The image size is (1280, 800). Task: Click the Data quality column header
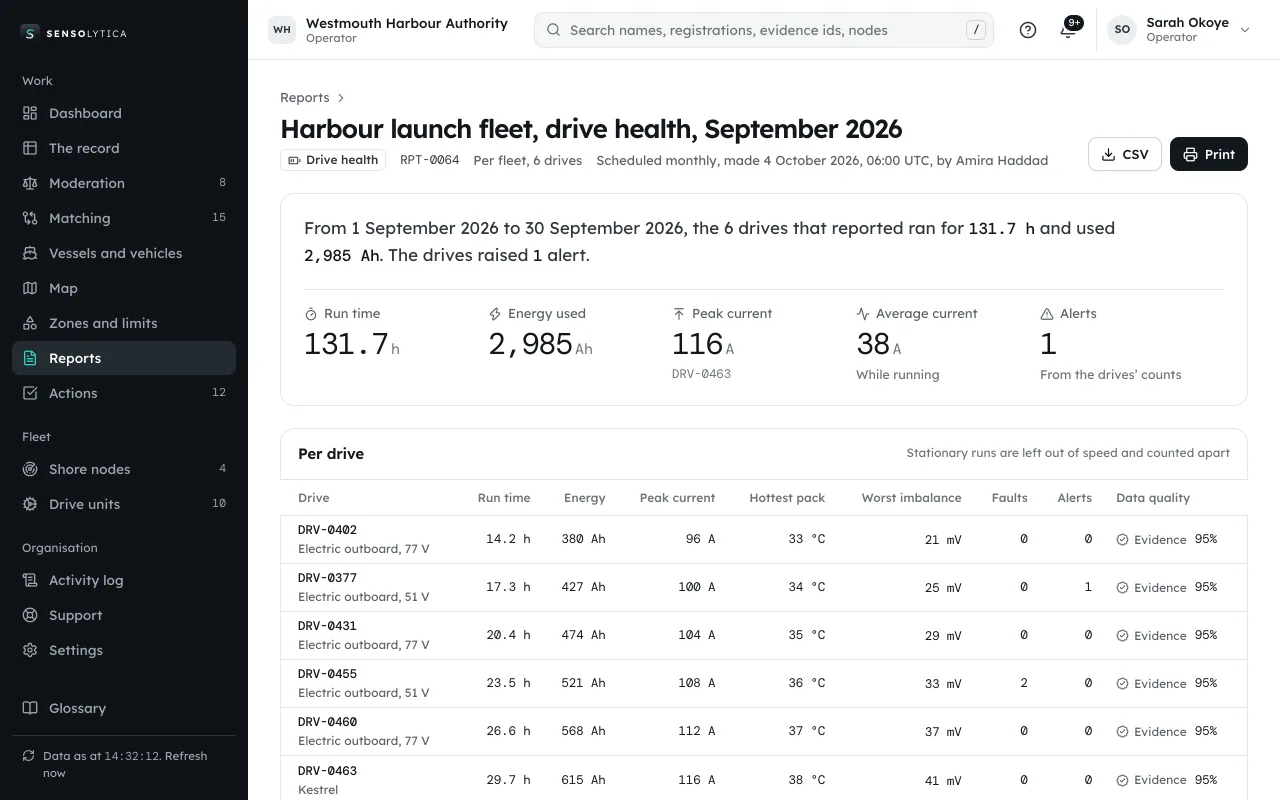pos(1153,497)
